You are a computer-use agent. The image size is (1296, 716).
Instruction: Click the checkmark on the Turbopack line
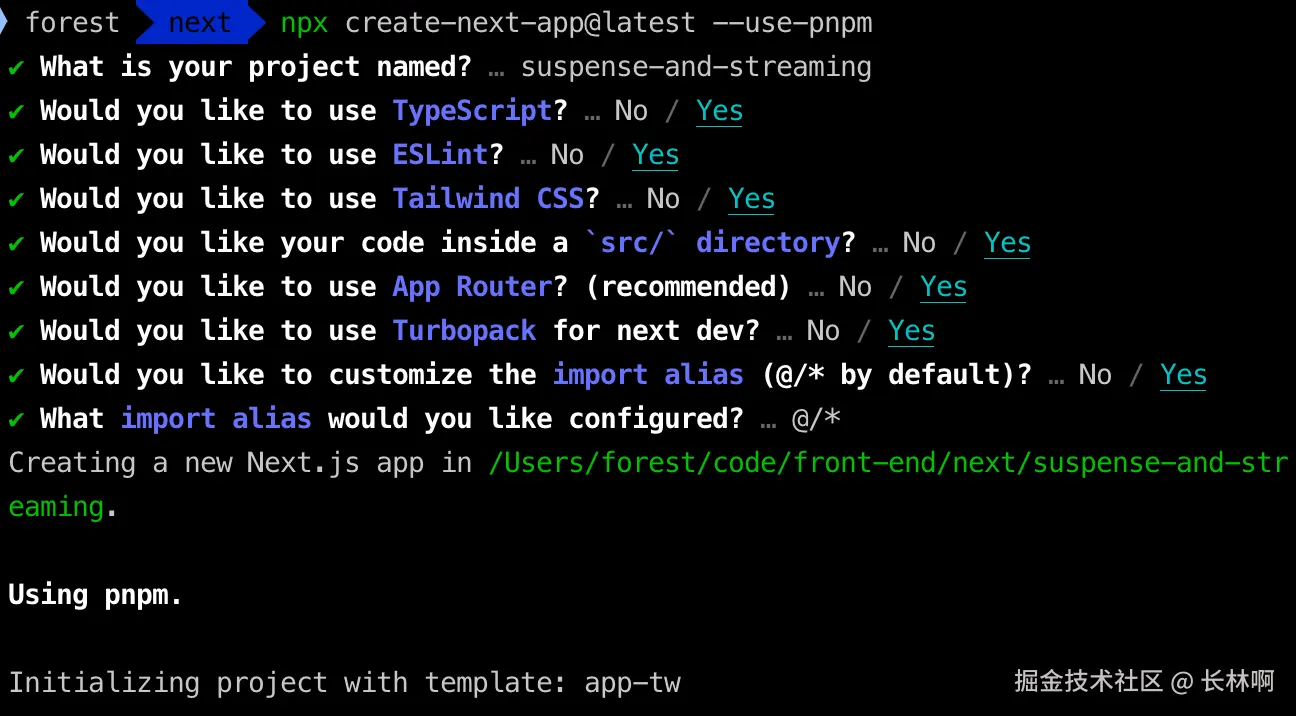(16, 331)
